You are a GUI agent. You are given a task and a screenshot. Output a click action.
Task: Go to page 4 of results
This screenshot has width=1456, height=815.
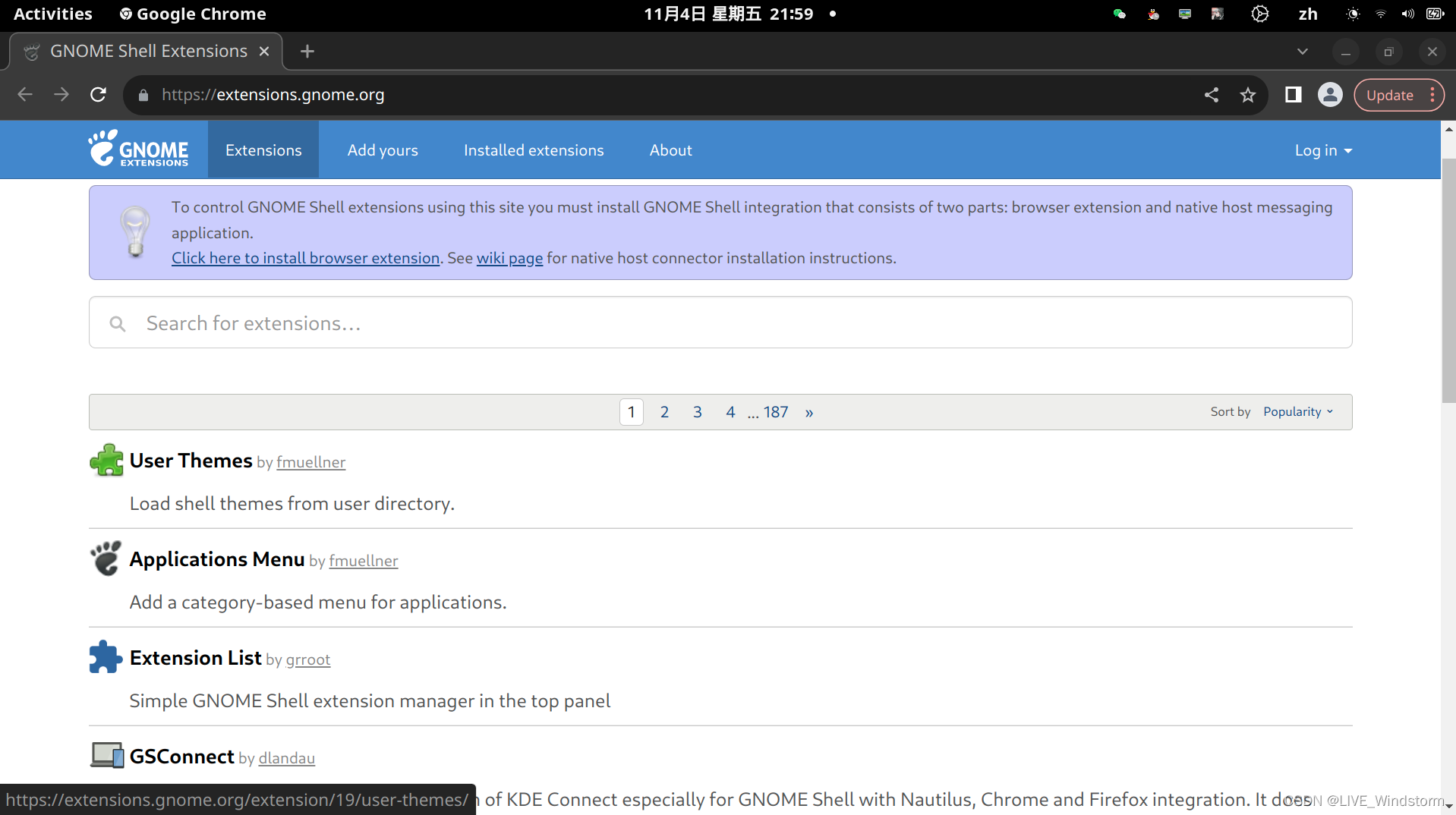click(x=730, y=412)
